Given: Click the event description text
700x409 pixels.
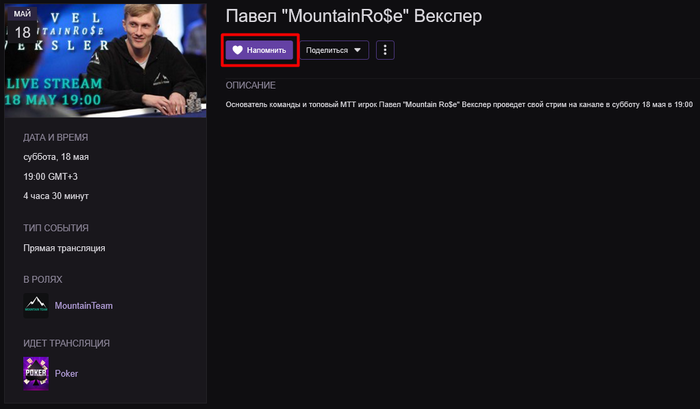Looking at the screenshot, I should pyautogui.click(x=459, y=104).
